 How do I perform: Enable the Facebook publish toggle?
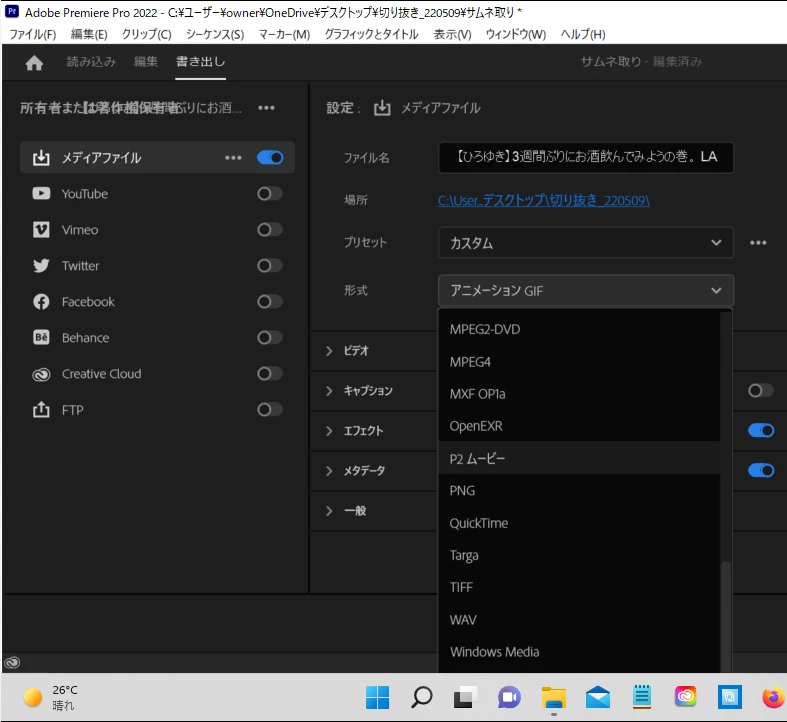tap(270, 302)
